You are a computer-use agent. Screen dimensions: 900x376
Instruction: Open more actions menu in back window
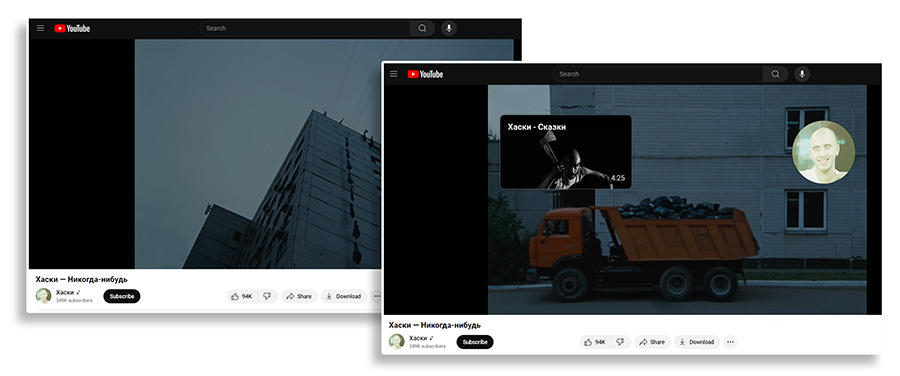377,296
